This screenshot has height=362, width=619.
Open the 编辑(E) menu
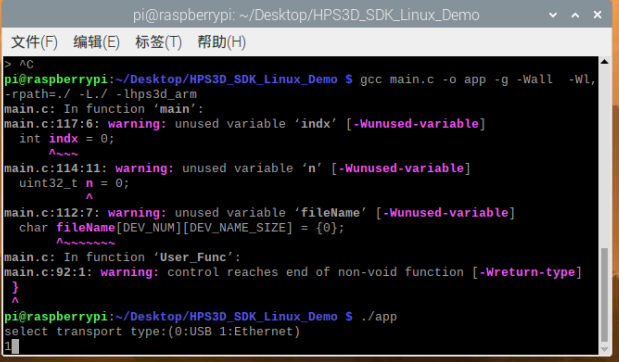coord(96,42)
